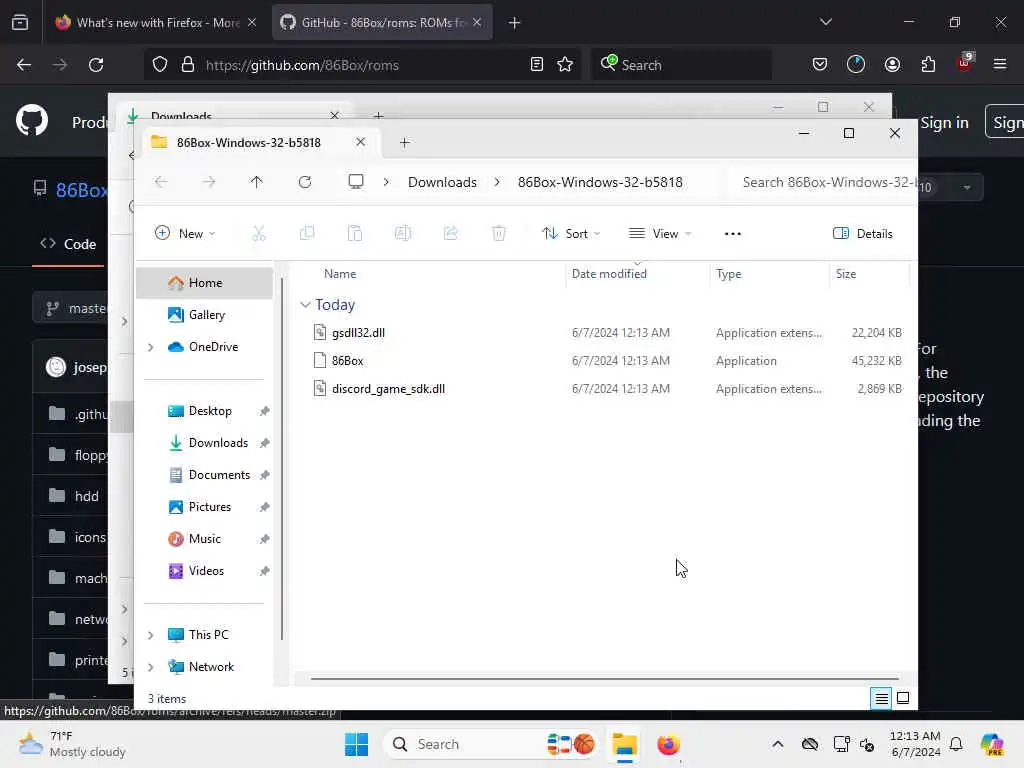This screenshot has height=768, width=1024.
Task: Select the GitHub 86Box/roms browser tab
Action: click(382, 23)
